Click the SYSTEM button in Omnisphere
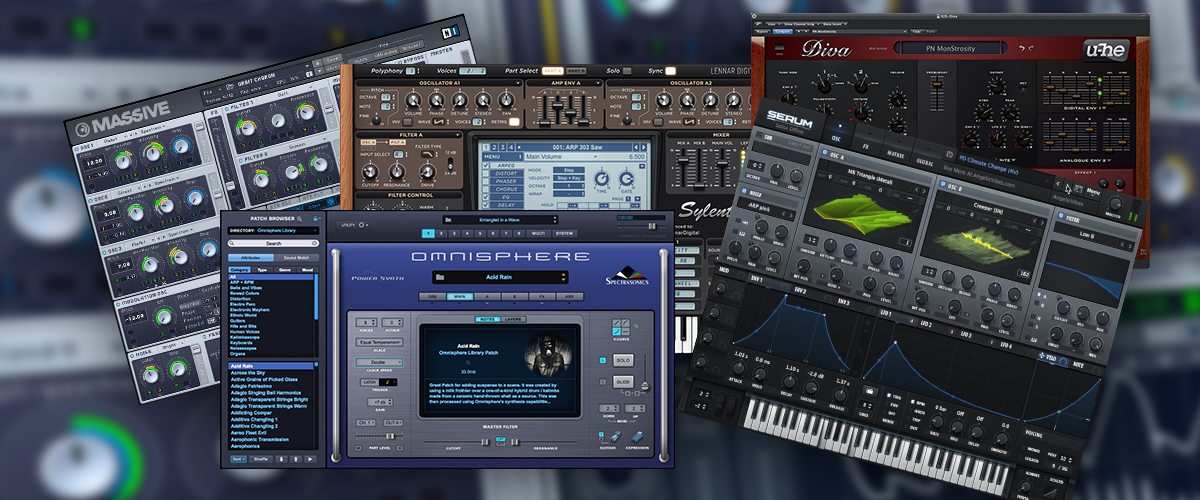The height and width of the screenshot is (500, 1200). pyautogui.click(x=564, y=233)
